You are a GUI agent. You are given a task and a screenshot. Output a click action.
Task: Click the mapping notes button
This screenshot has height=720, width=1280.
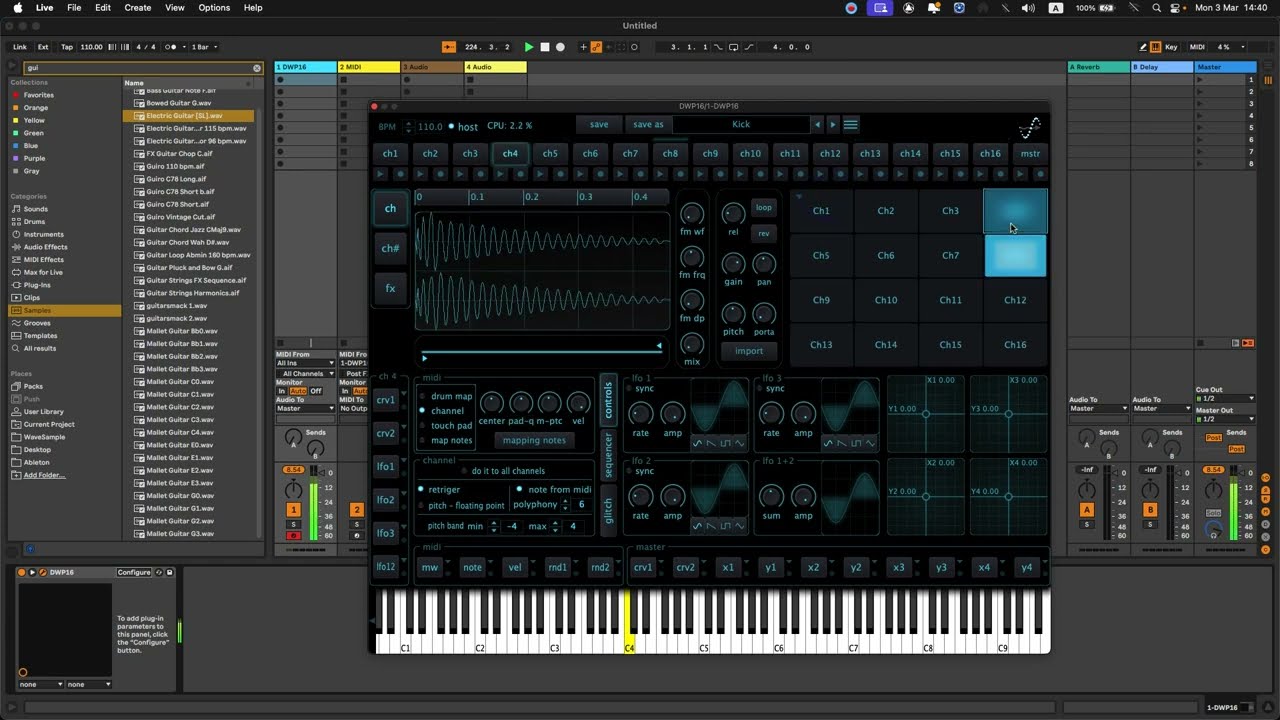[534, 440]
